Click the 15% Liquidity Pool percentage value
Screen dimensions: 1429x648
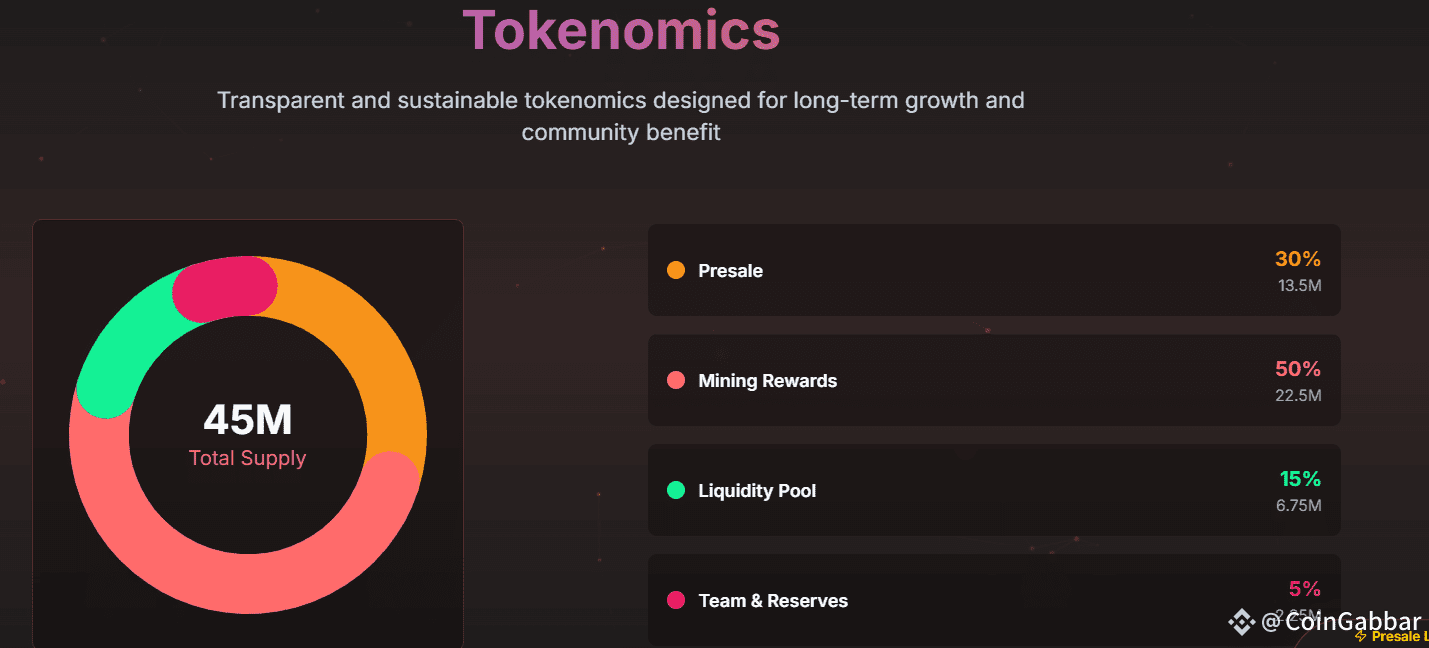point(1300,479)
